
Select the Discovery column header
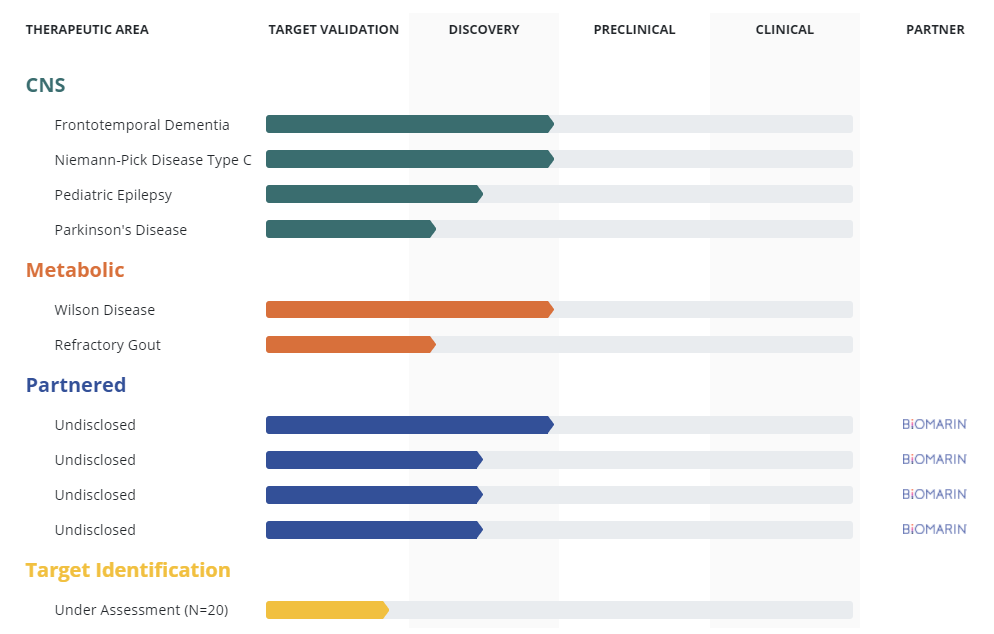[484, 30]
